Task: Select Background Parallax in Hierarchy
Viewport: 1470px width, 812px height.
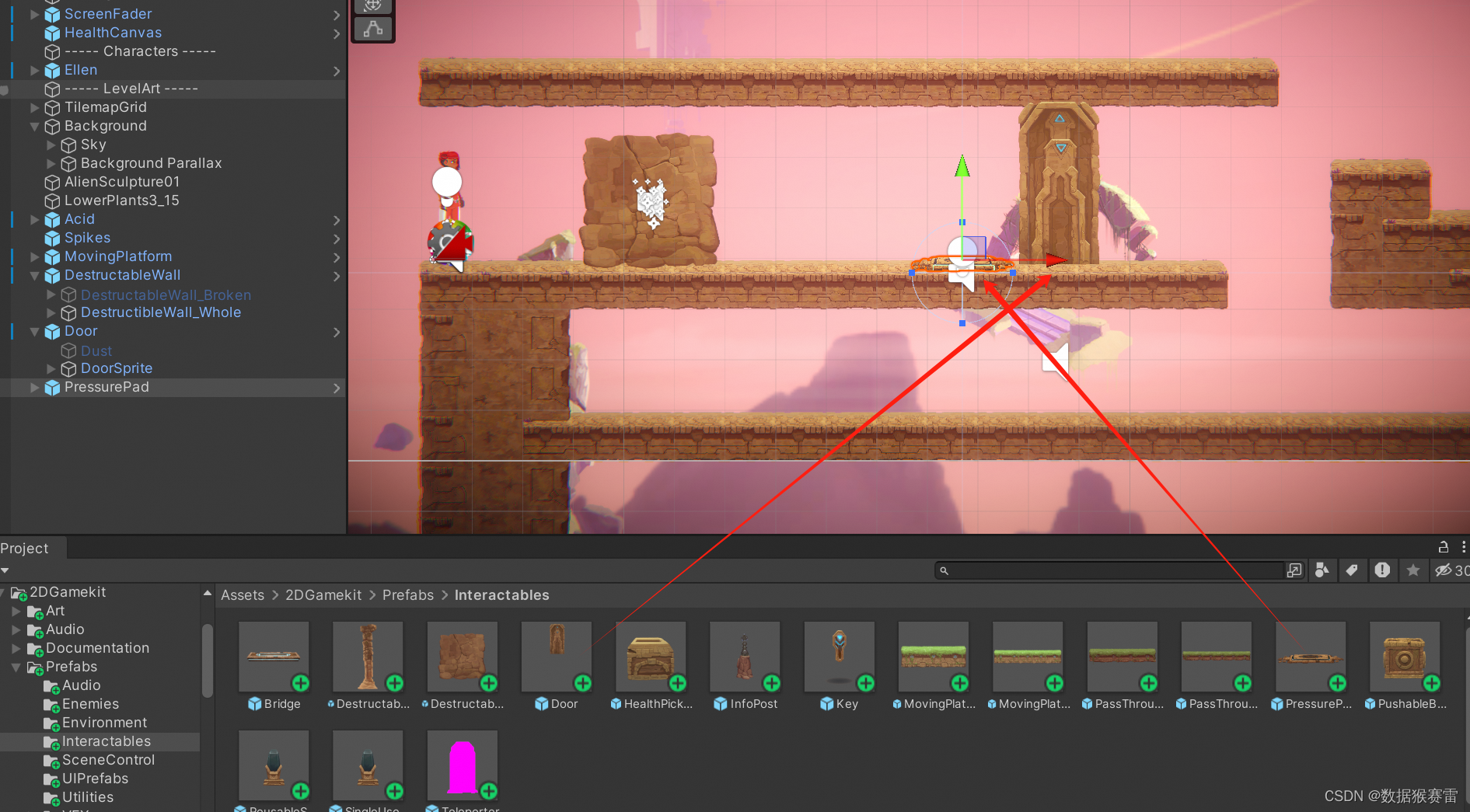Action: click(152, 163)
